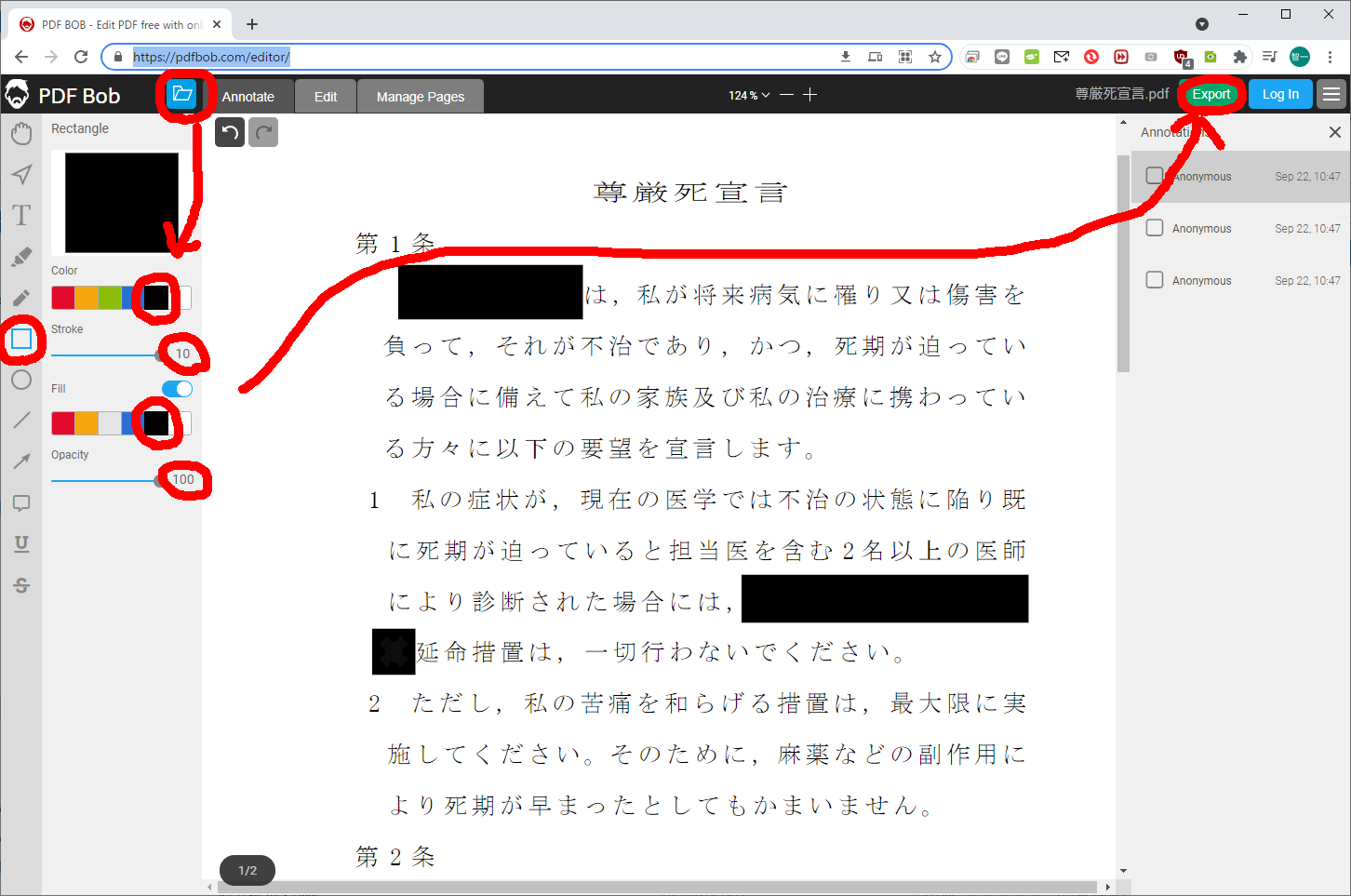Select the Rectangle tool in left toolbar
This screenshot has width=1351, height=896.
point(21,340)
